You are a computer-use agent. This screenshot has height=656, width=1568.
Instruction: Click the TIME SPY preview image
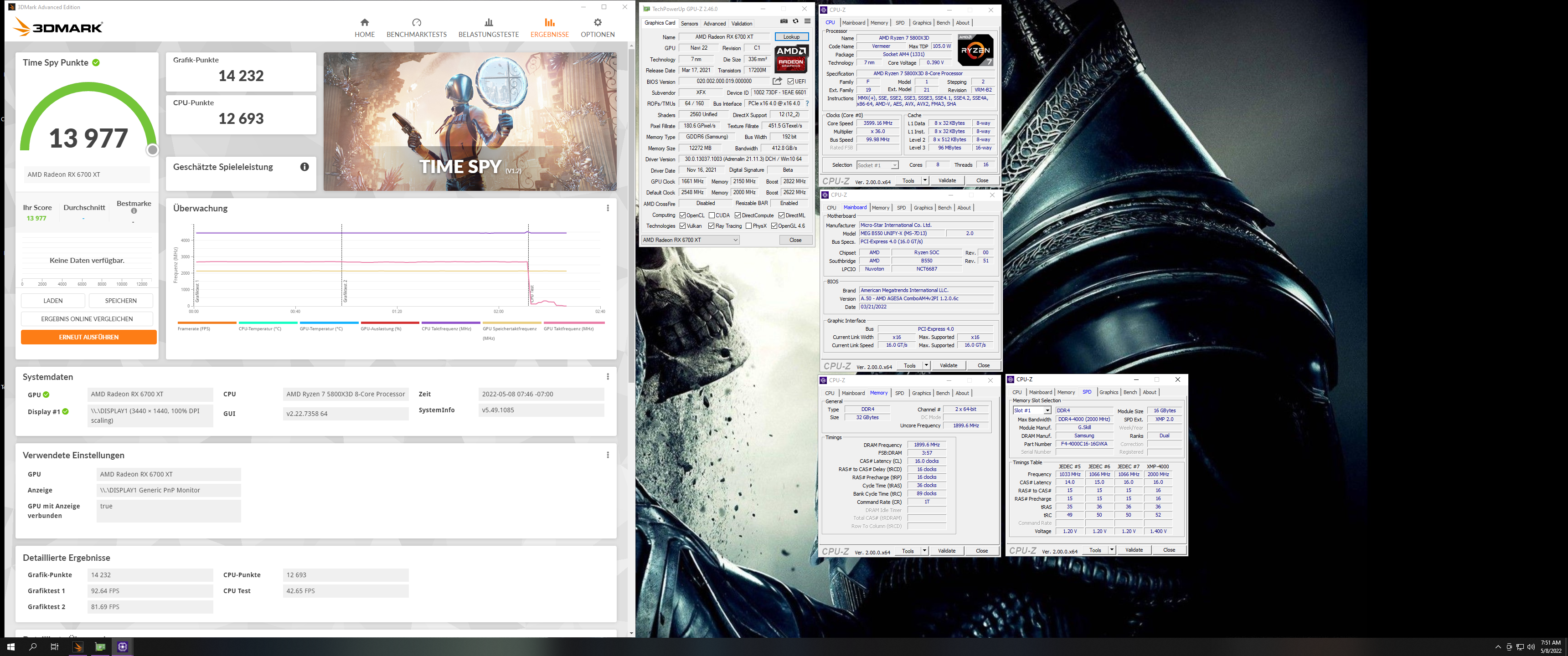469,122
